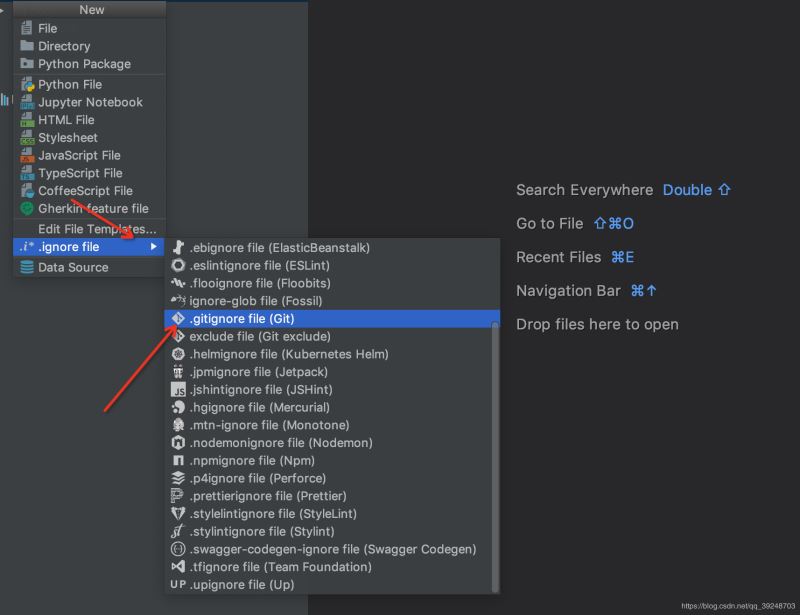
Task: Click the Jupyter Notebook icon
Action: (27, 102)
